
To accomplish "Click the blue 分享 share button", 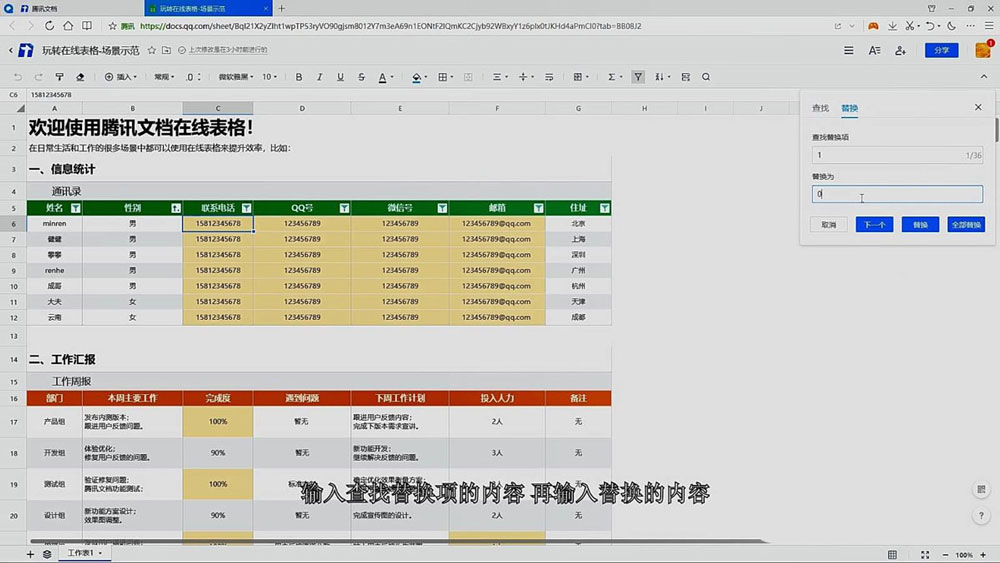I will click(941, 50).
